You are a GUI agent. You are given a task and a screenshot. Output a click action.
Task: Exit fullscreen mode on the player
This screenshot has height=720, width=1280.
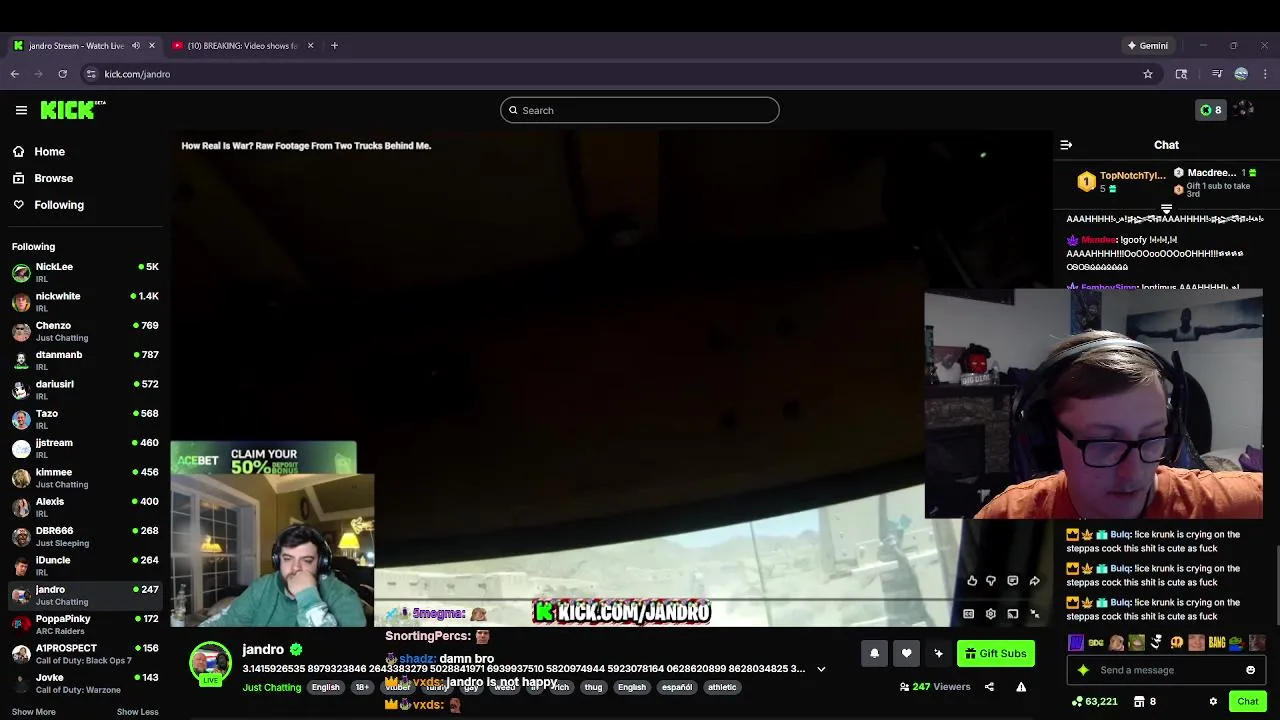click(x=1035, y=614)
